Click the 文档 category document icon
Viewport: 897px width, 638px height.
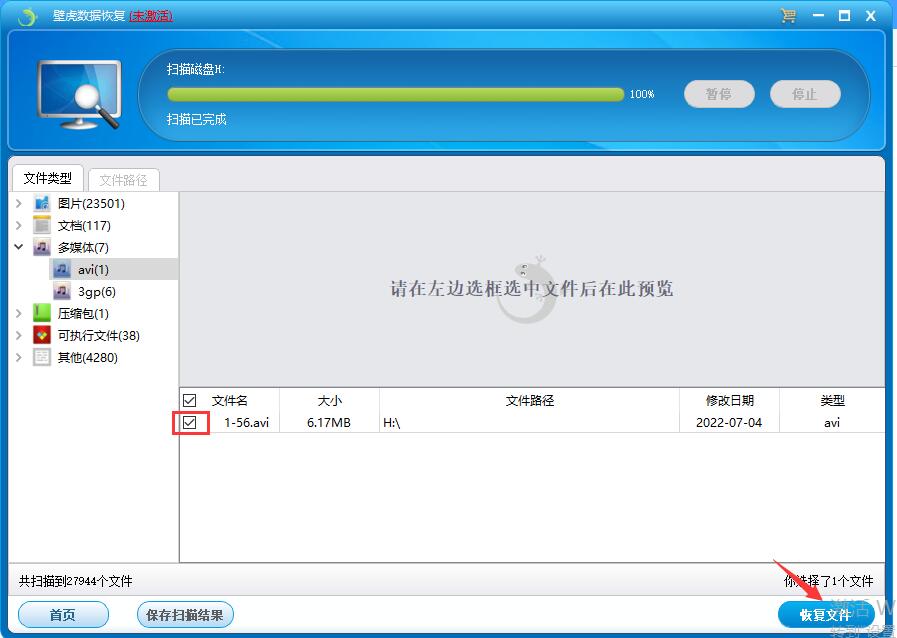click(x=42, y=226)
